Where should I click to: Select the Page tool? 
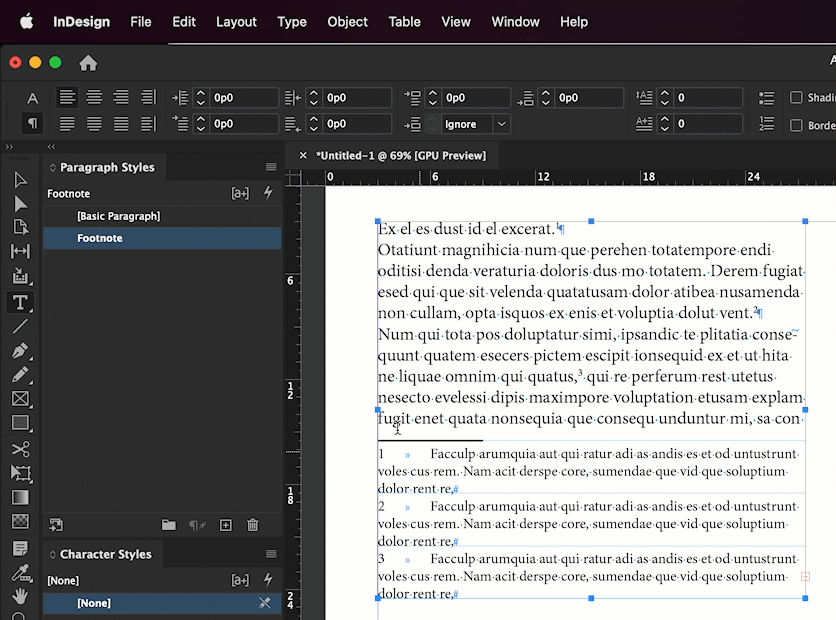click(20, 228)
